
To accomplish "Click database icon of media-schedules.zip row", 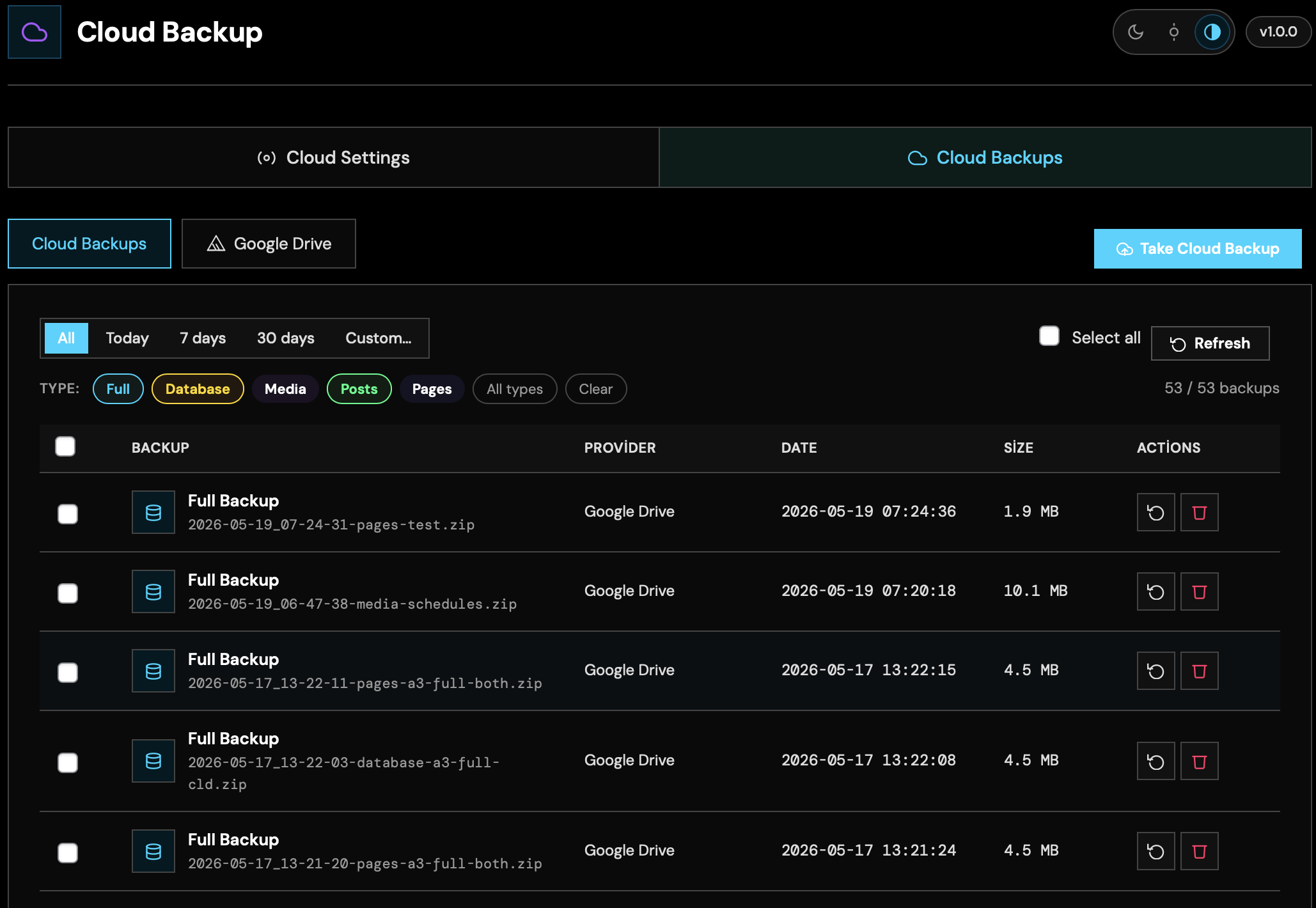I will point(153,591).
